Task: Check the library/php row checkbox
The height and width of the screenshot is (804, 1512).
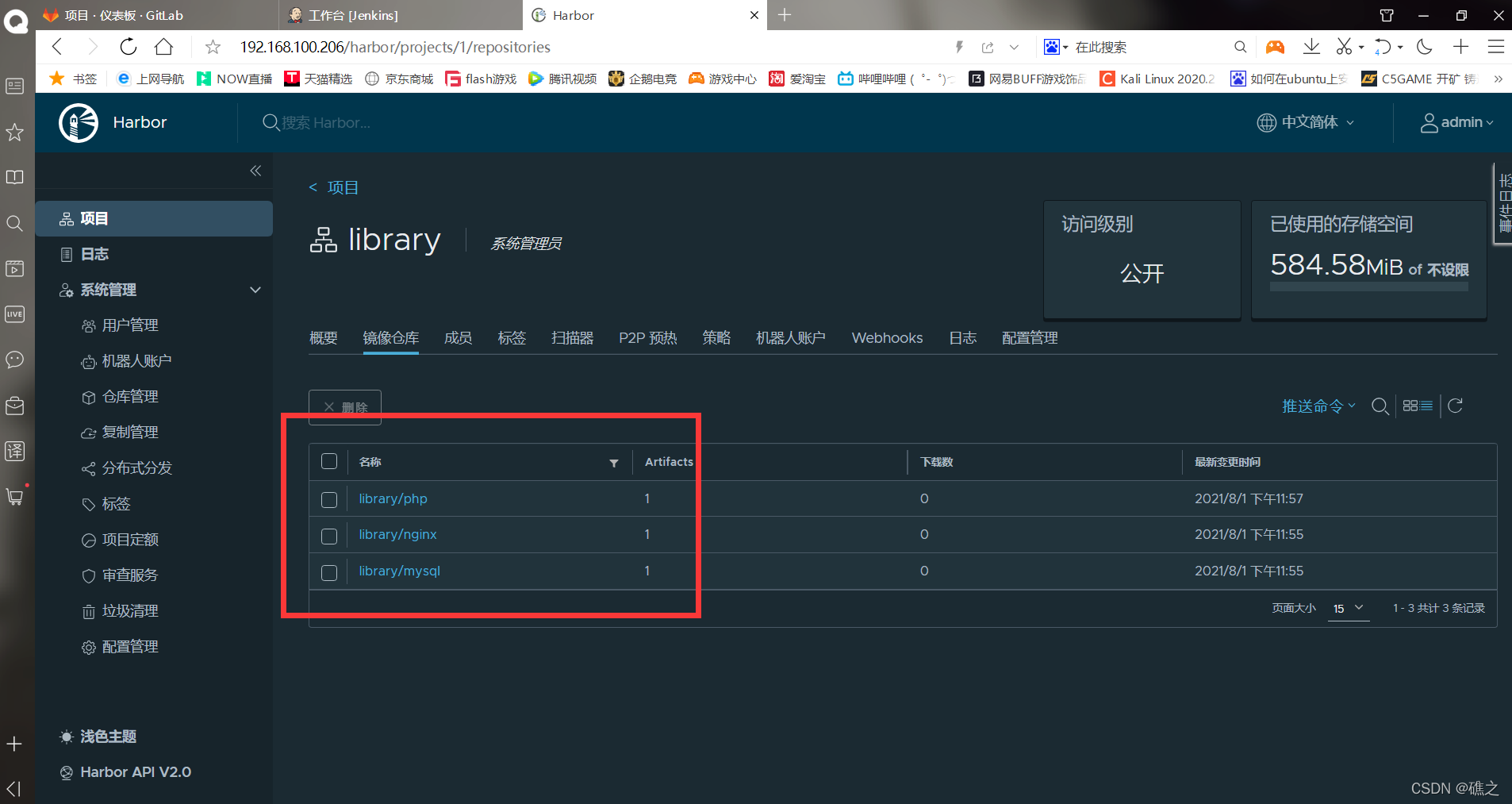Action: point(329,499)
